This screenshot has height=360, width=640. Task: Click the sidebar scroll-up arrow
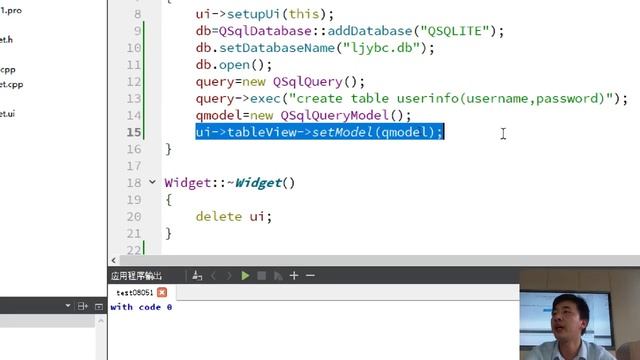[x=101, y=321]
